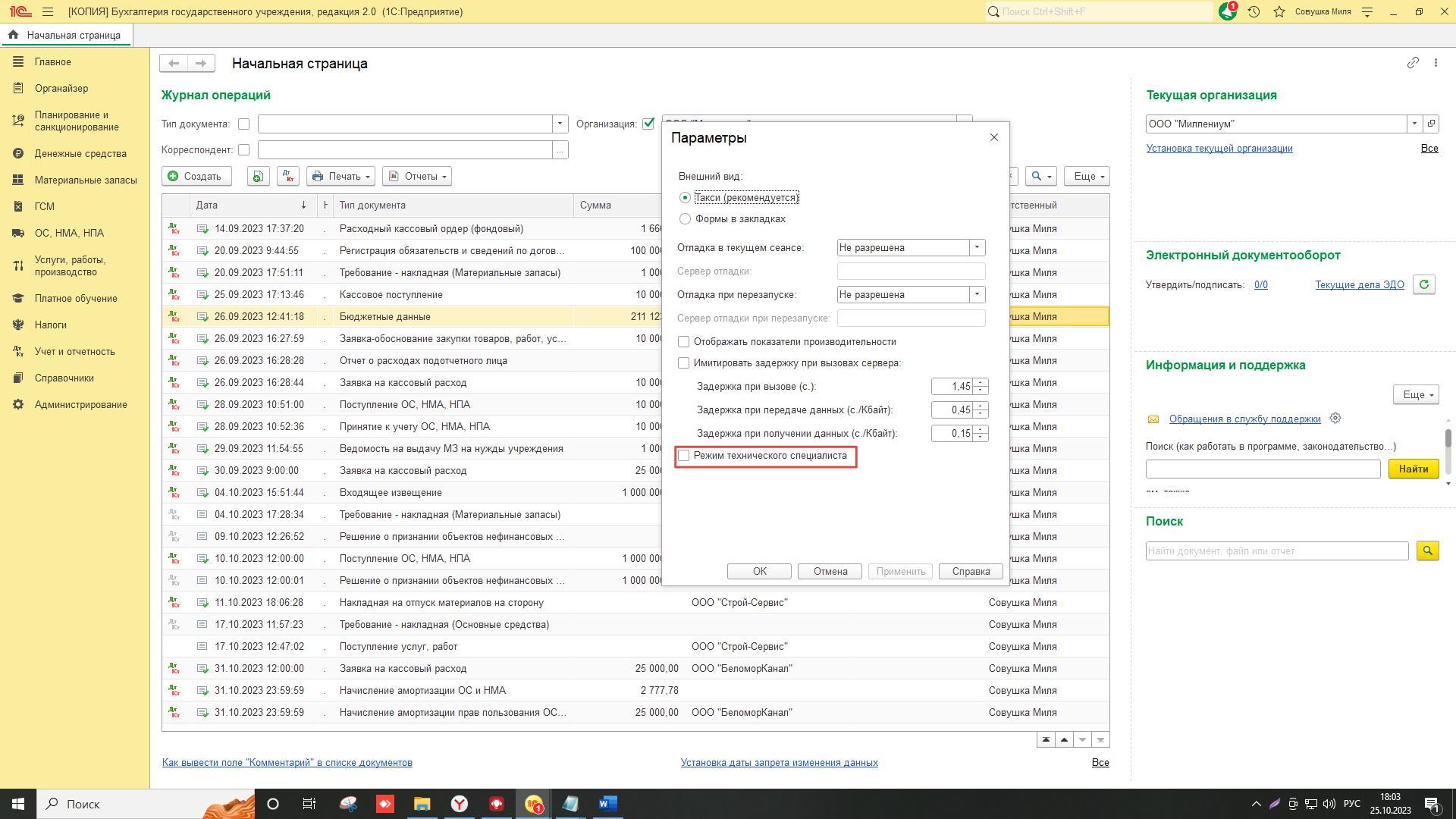Click Справка button in dialog

pos(971,571)
